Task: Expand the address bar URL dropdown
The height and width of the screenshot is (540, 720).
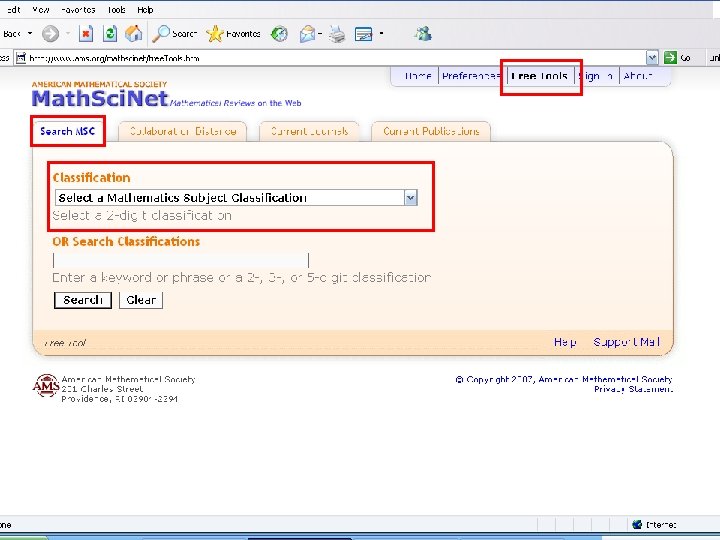Action: click(x=652, y=57)
